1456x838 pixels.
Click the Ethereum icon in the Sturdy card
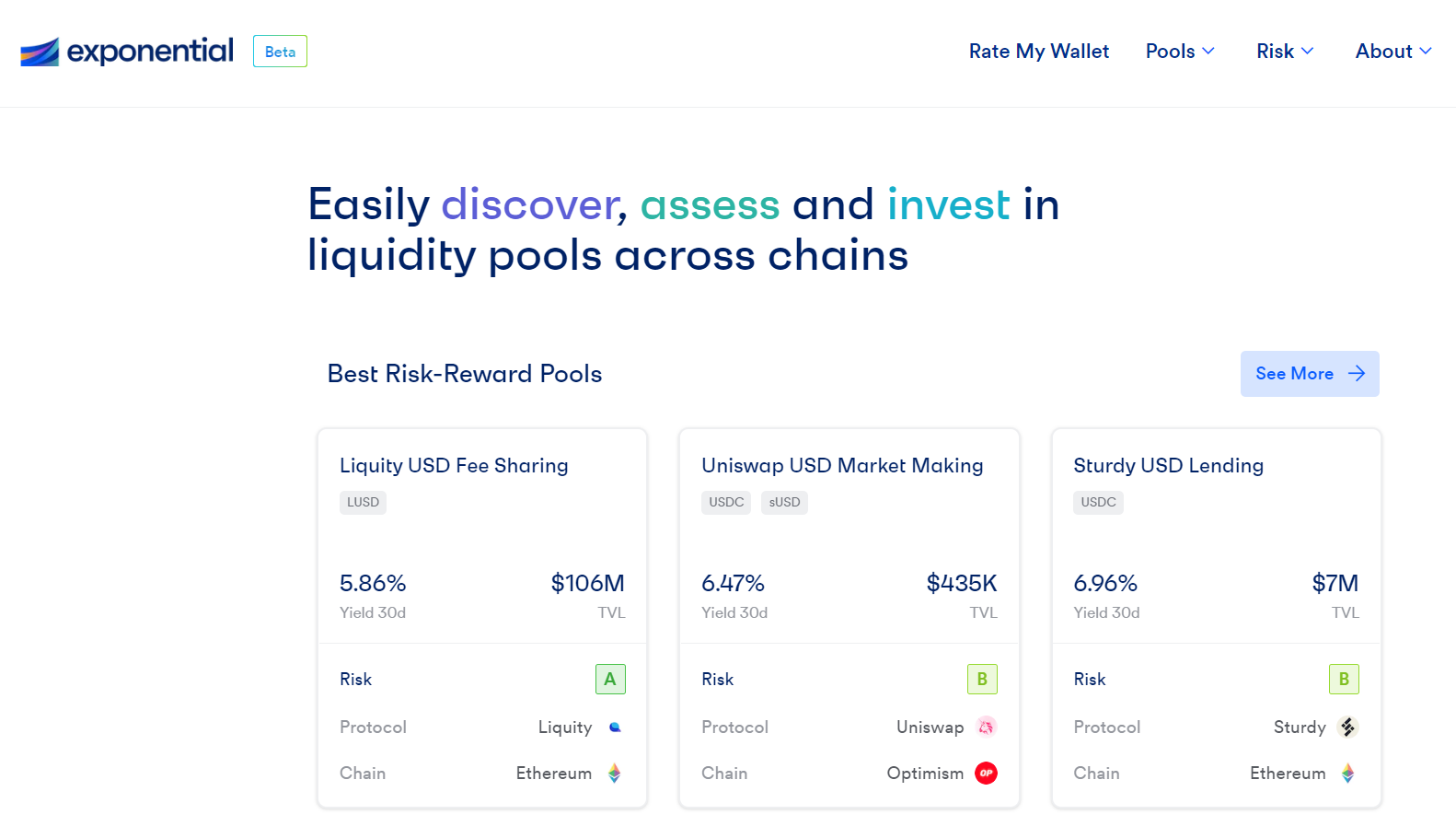pyautogui.click(x=1347, y=774)
